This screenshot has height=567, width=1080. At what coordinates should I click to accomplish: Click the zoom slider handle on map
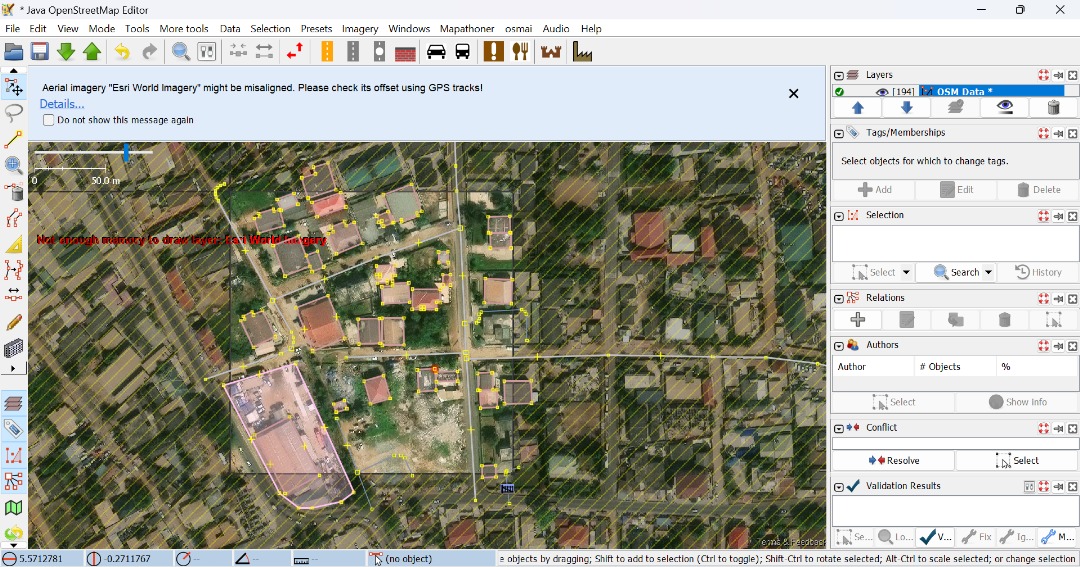(126, 152)
